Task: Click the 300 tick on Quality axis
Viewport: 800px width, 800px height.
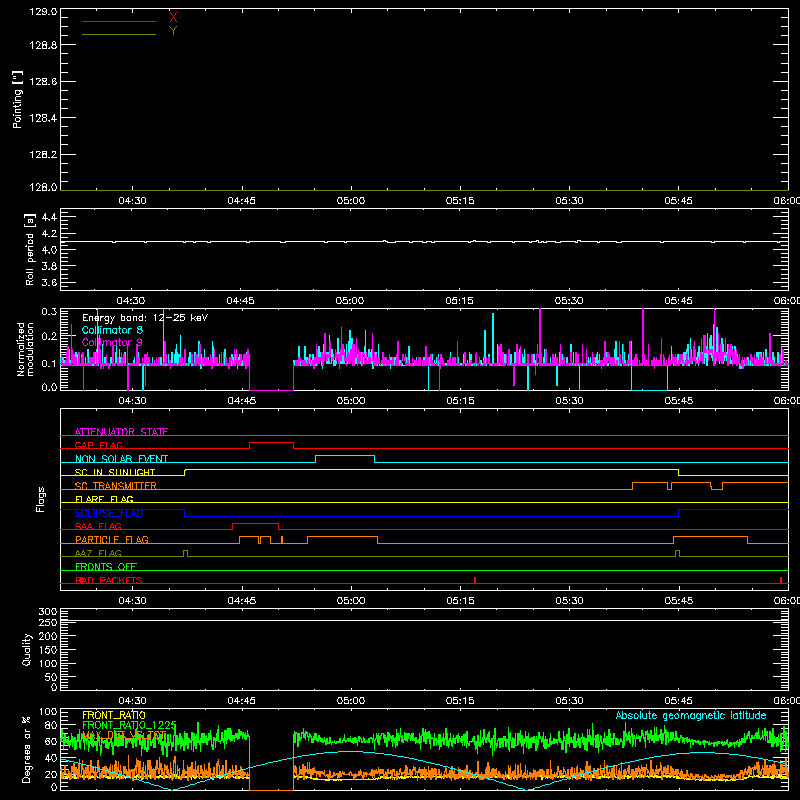Action: click(48, 612)
